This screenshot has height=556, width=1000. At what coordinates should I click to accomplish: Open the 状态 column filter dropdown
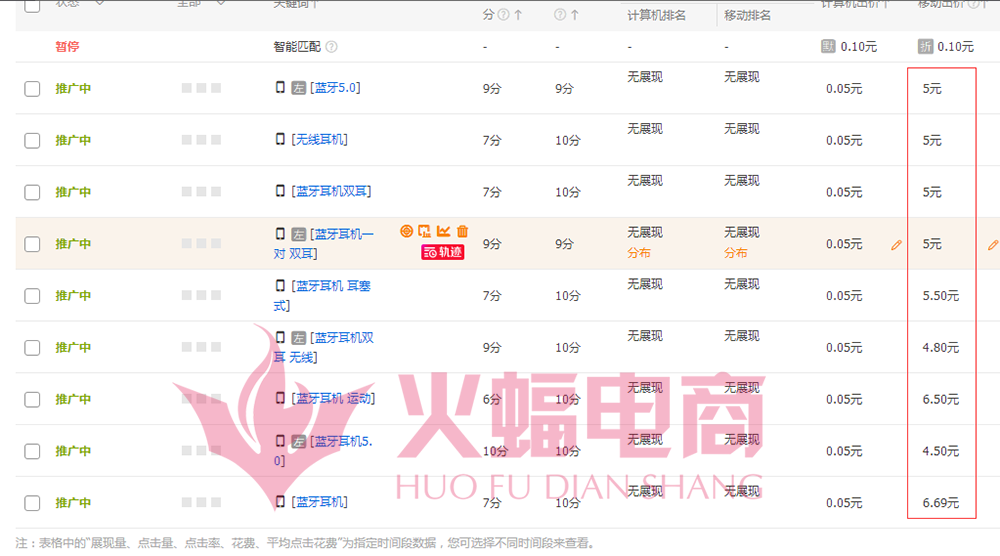coord(98,3)
